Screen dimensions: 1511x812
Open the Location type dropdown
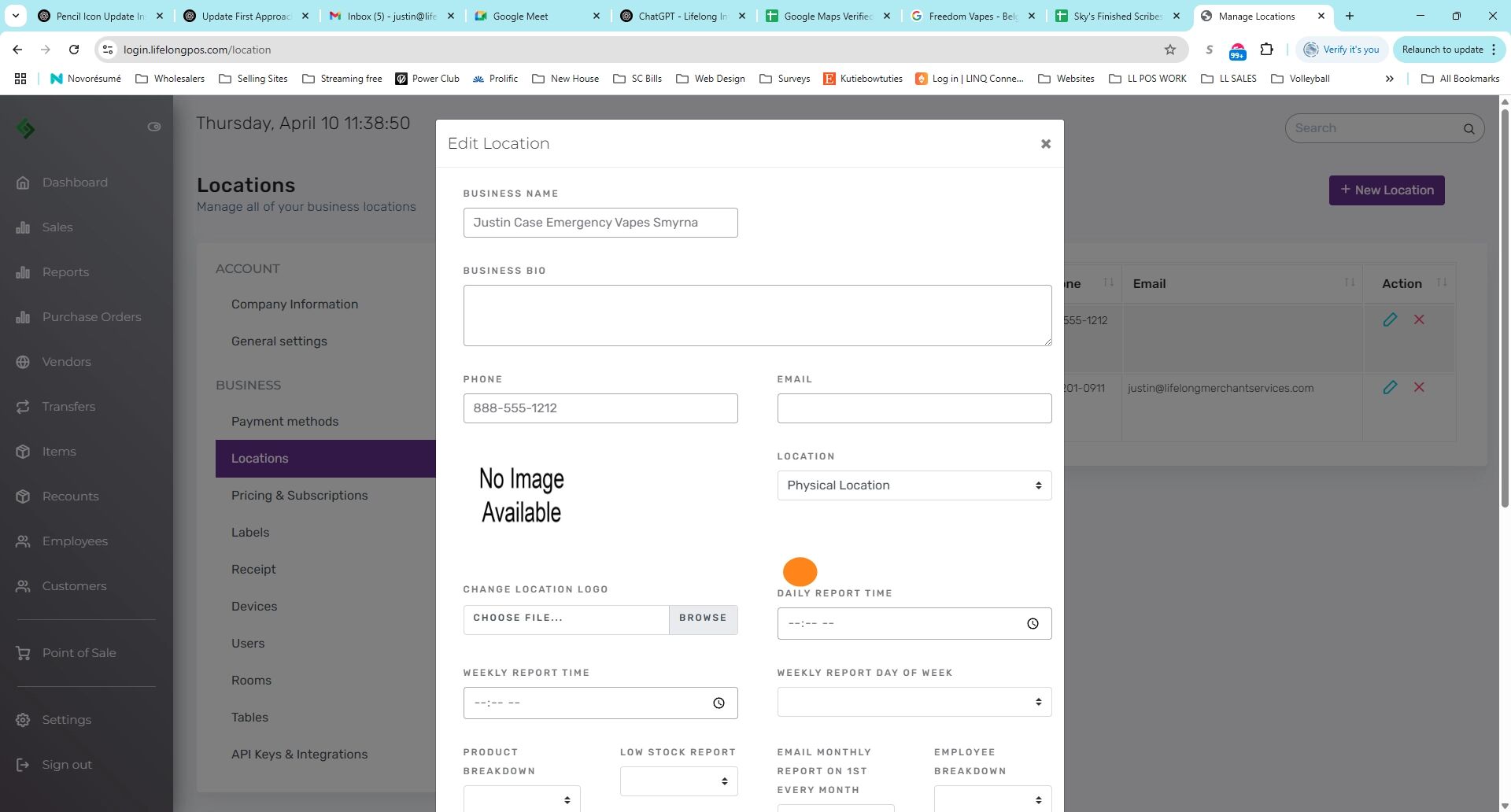click(x=914, y=485)
